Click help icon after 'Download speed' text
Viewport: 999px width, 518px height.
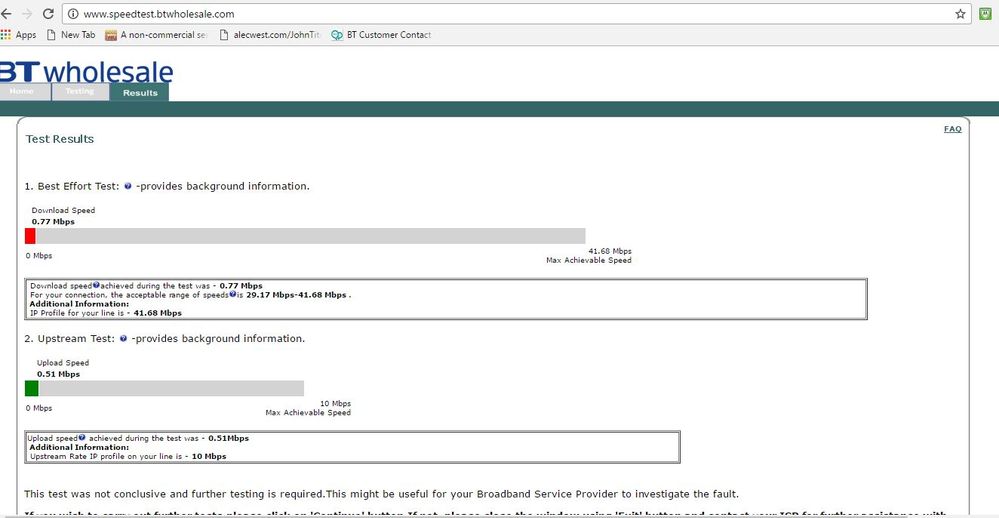point(96,285)
